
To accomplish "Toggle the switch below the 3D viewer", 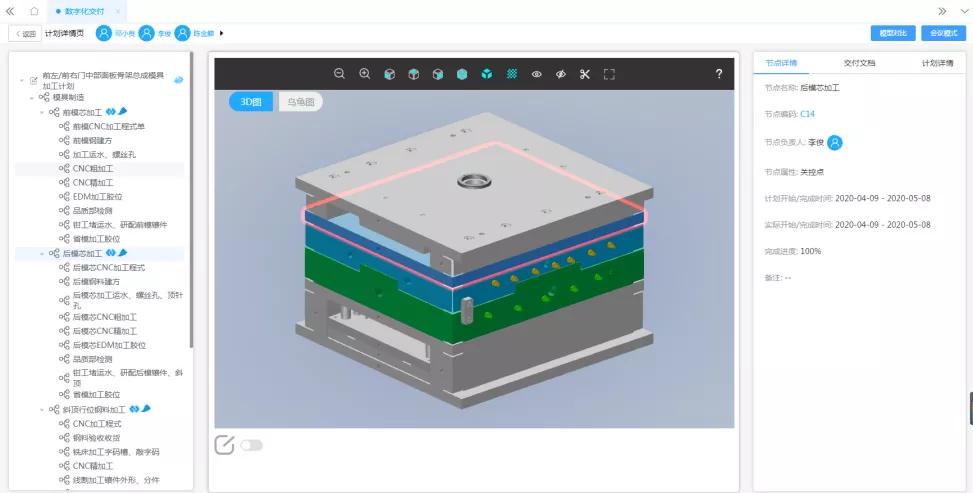I will tap(251, 445).
